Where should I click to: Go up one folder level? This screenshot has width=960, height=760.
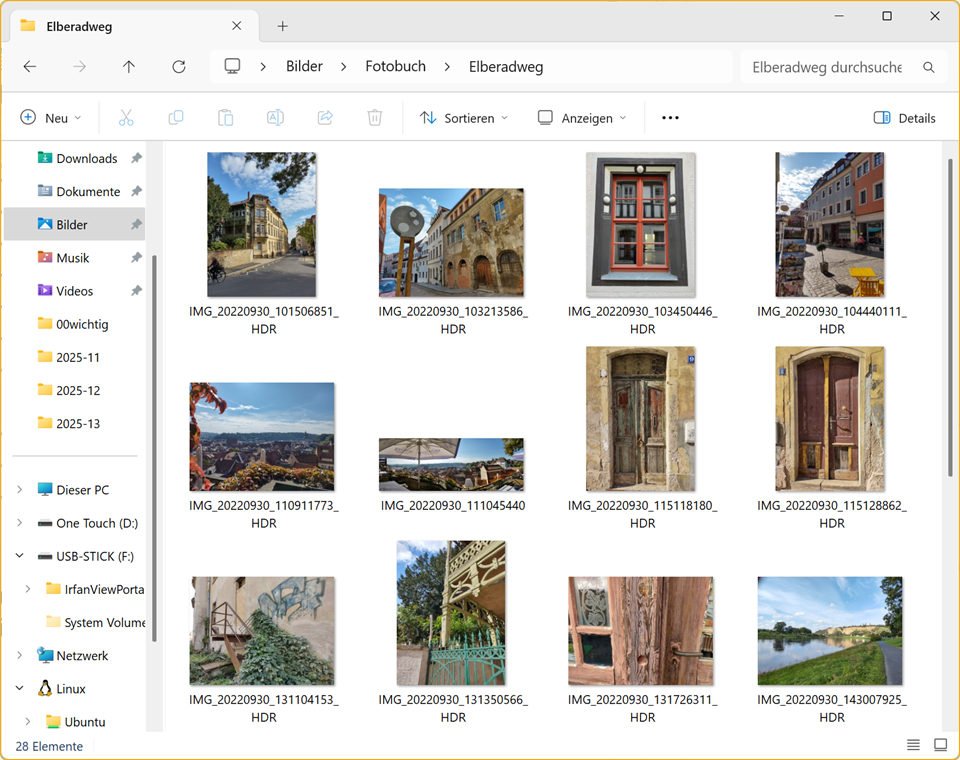129,67
